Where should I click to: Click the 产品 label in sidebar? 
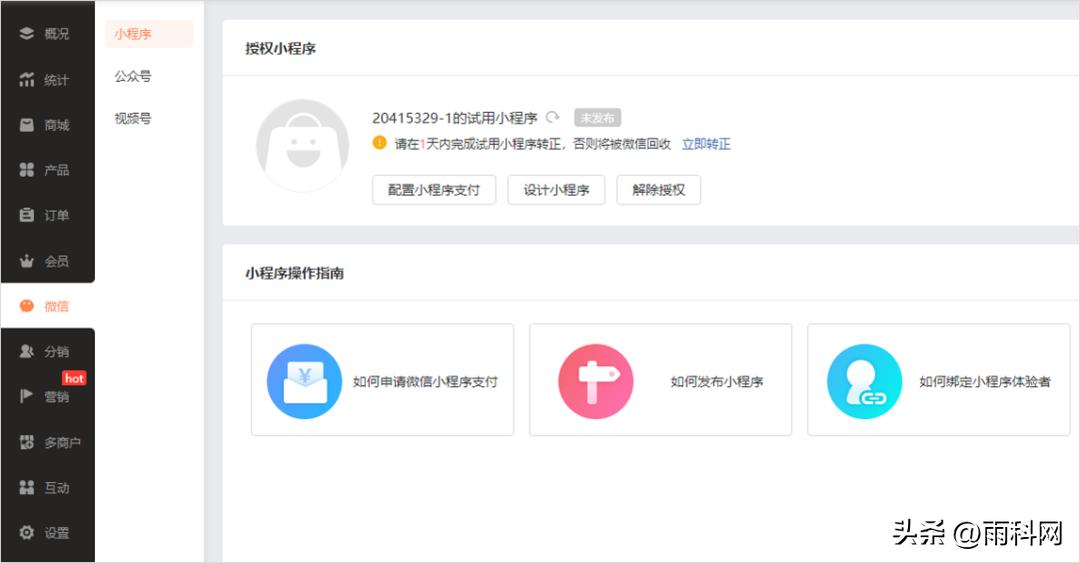[56, 170]
